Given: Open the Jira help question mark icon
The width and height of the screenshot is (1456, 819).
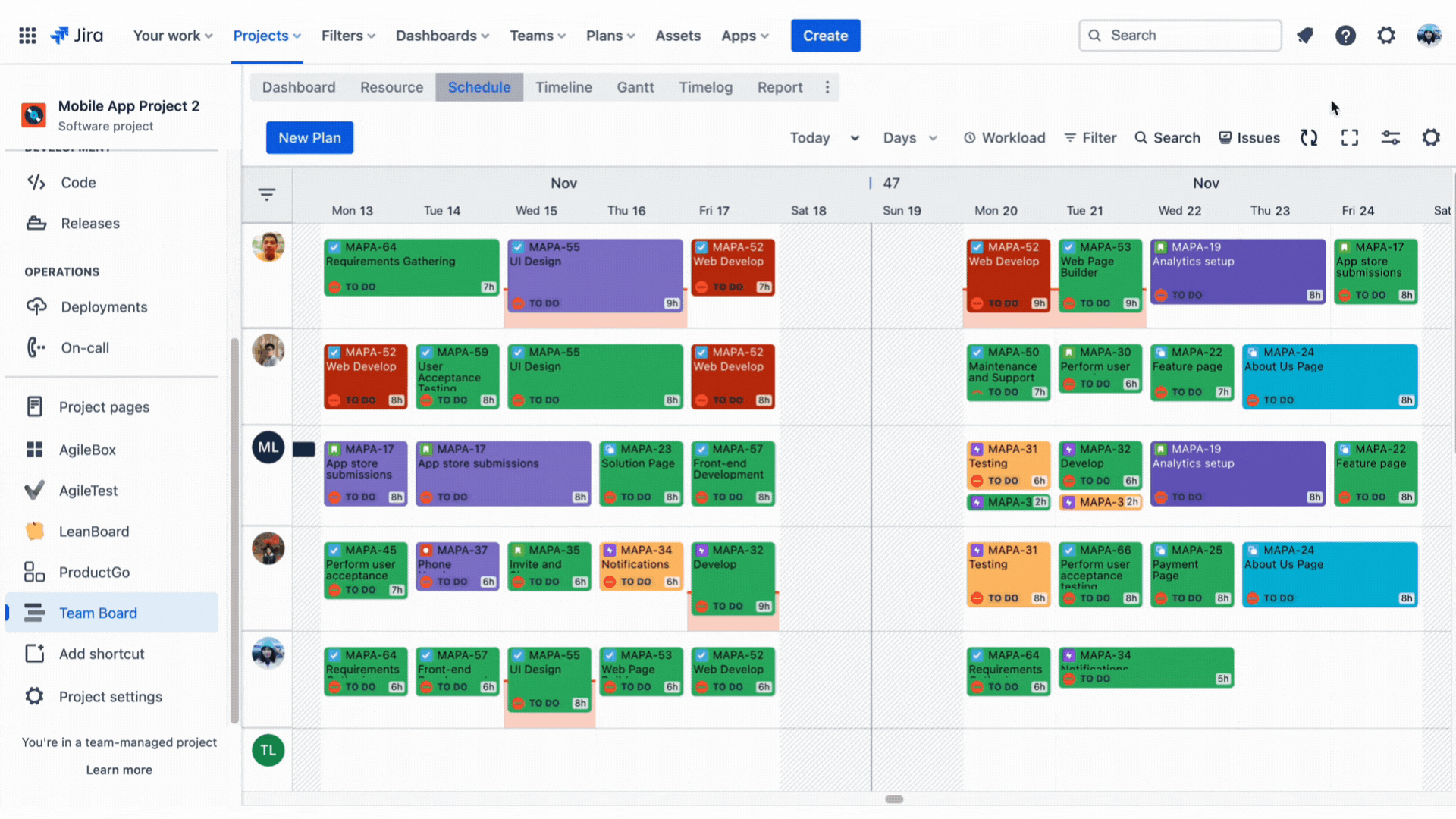Looking at the screenshot, I should click(1345, 36).
